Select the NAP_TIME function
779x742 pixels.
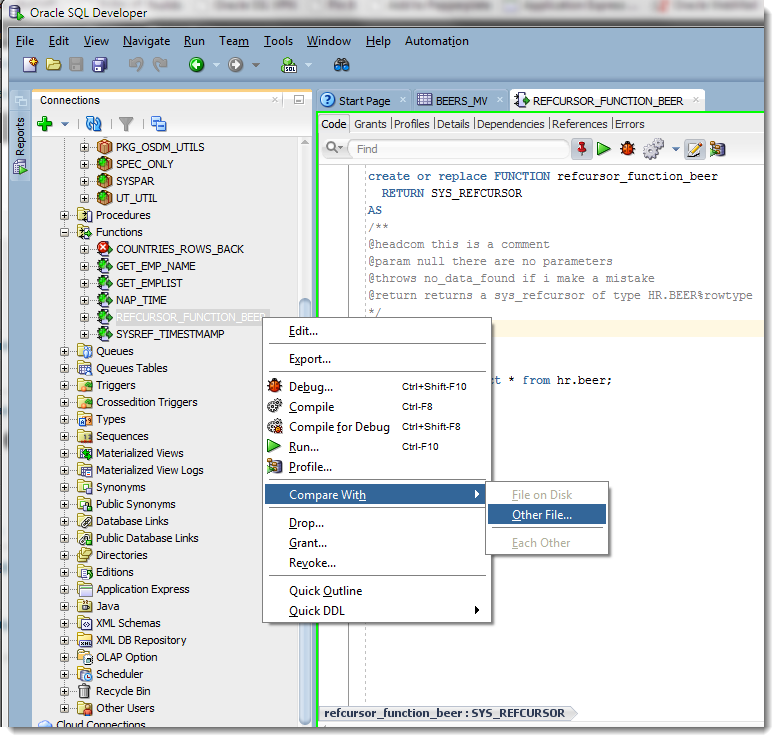[x=141, y=300]
